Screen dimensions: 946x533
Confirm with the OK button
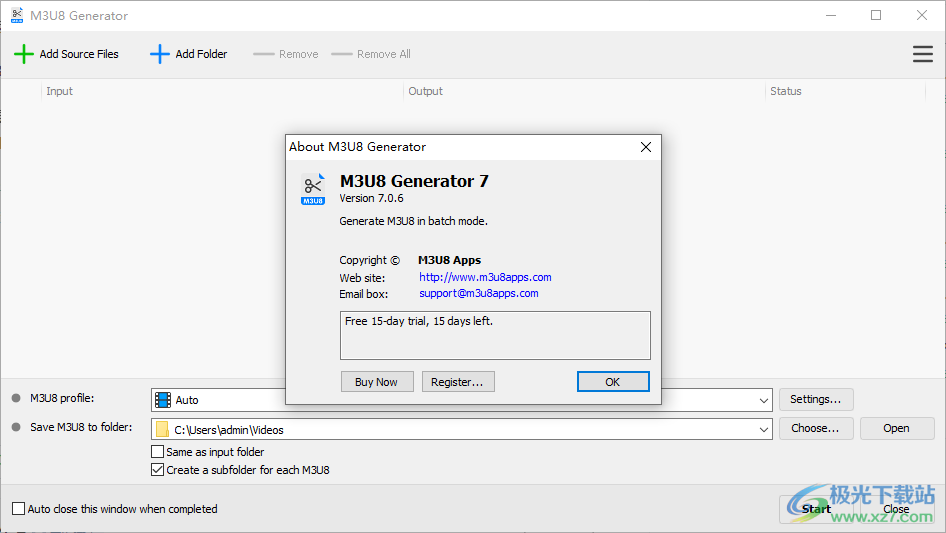613,381
